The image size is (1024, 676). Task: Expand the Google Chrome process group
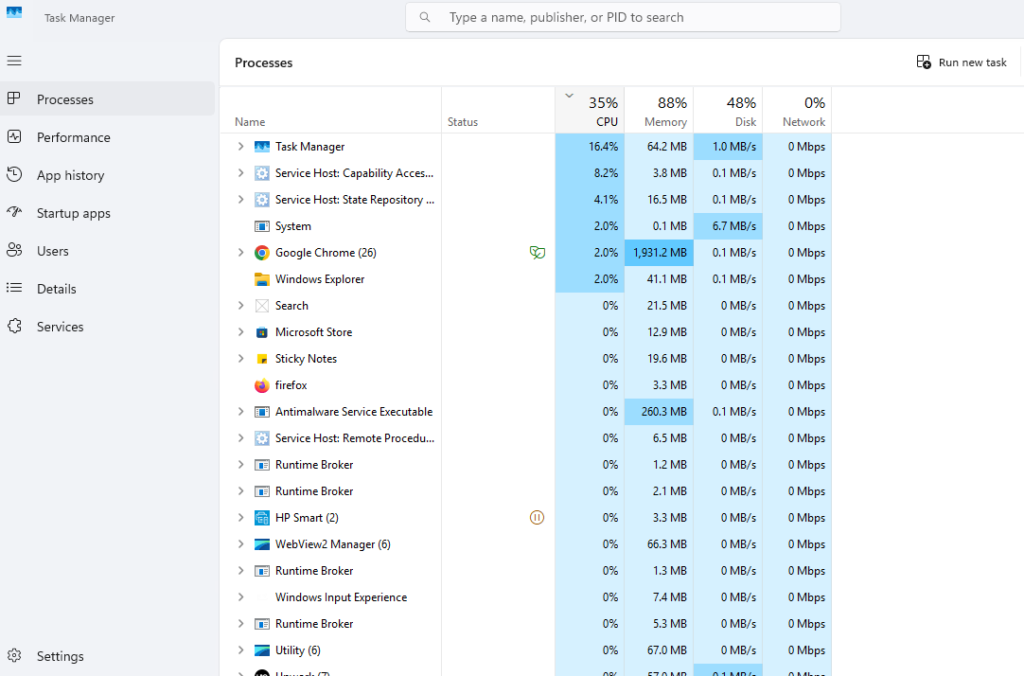click(x=240, y=253)
